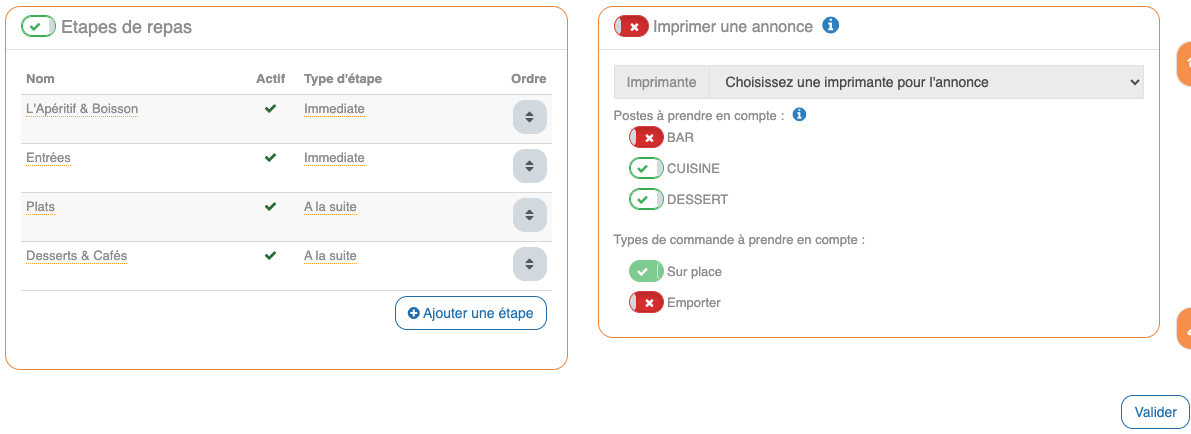Click the active checkmark for Entrées
This screenshot has width=1191, height=434.
[270, 158]
